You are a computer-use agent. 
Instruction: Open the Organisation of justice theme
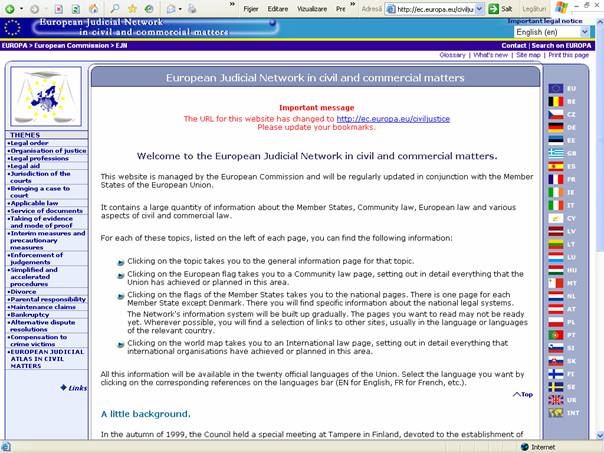pyautogui.click(x=48, y=151)
